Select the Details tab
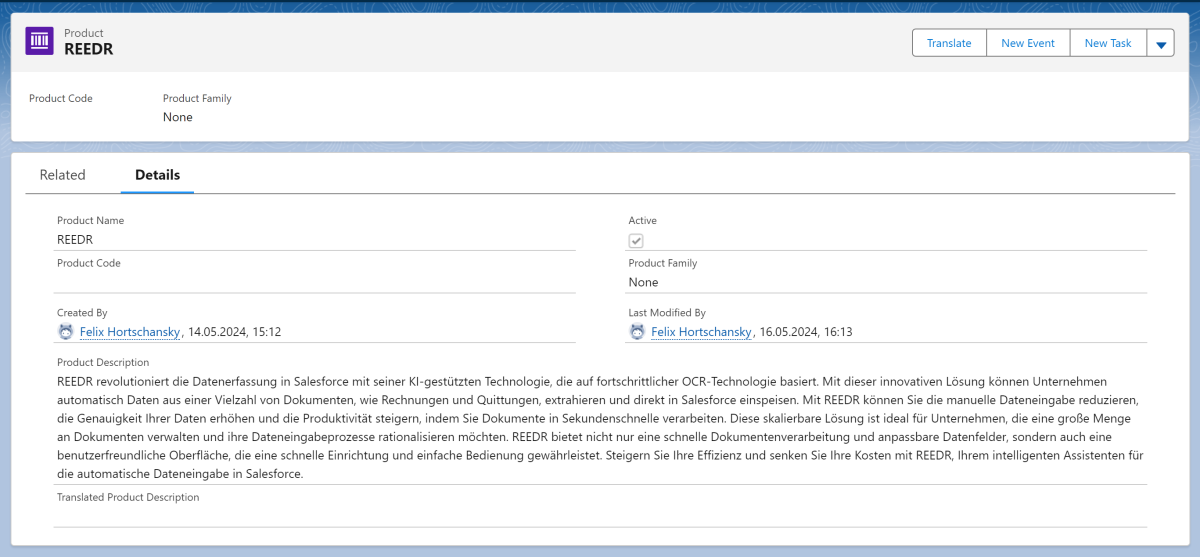Image resolution: width=1200 pixels, height=557 pixels. tap(157, 175)
